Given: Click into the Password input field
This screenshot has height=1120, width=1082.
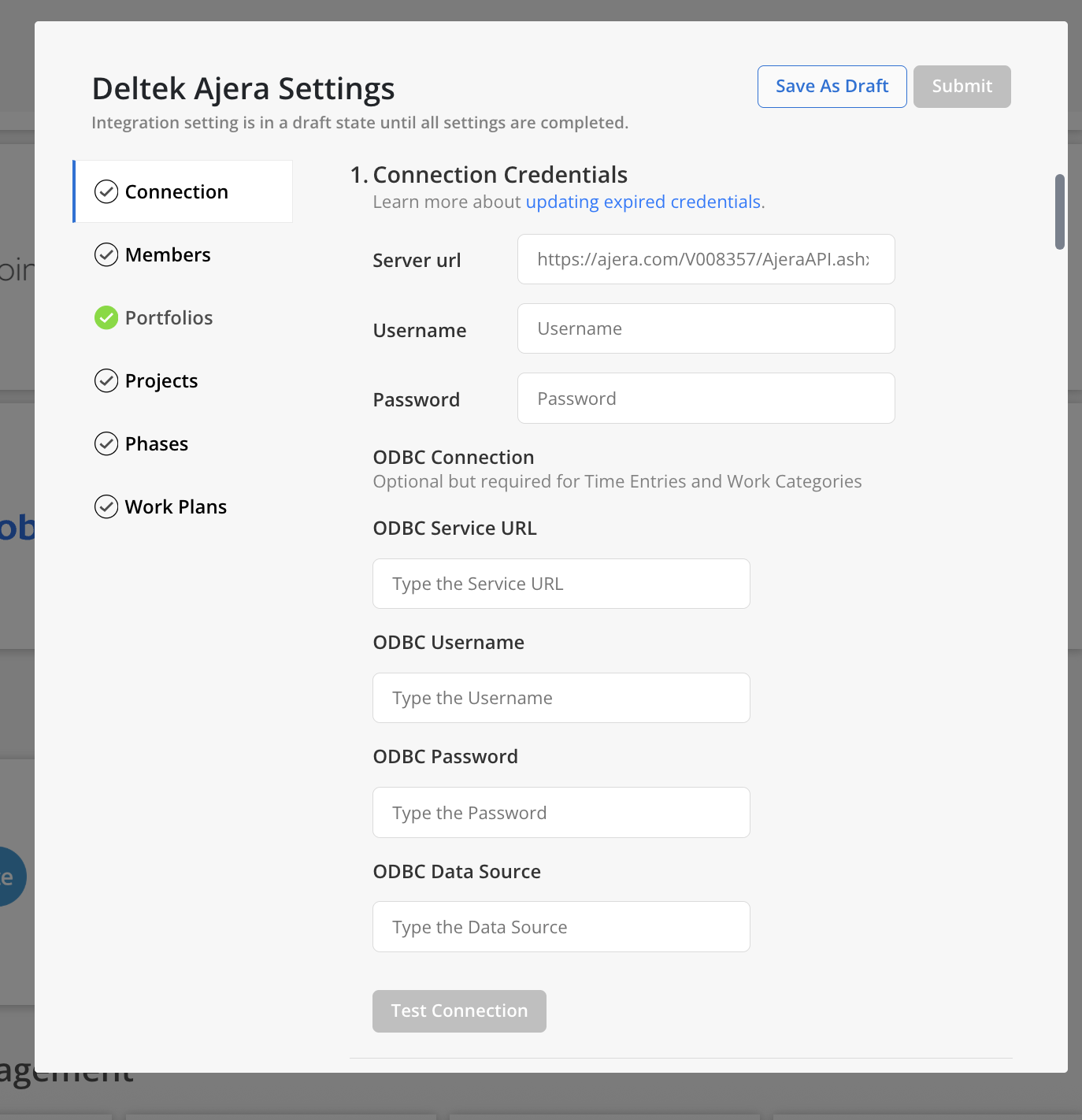Looking at the screenshot, I should [706, 399].
